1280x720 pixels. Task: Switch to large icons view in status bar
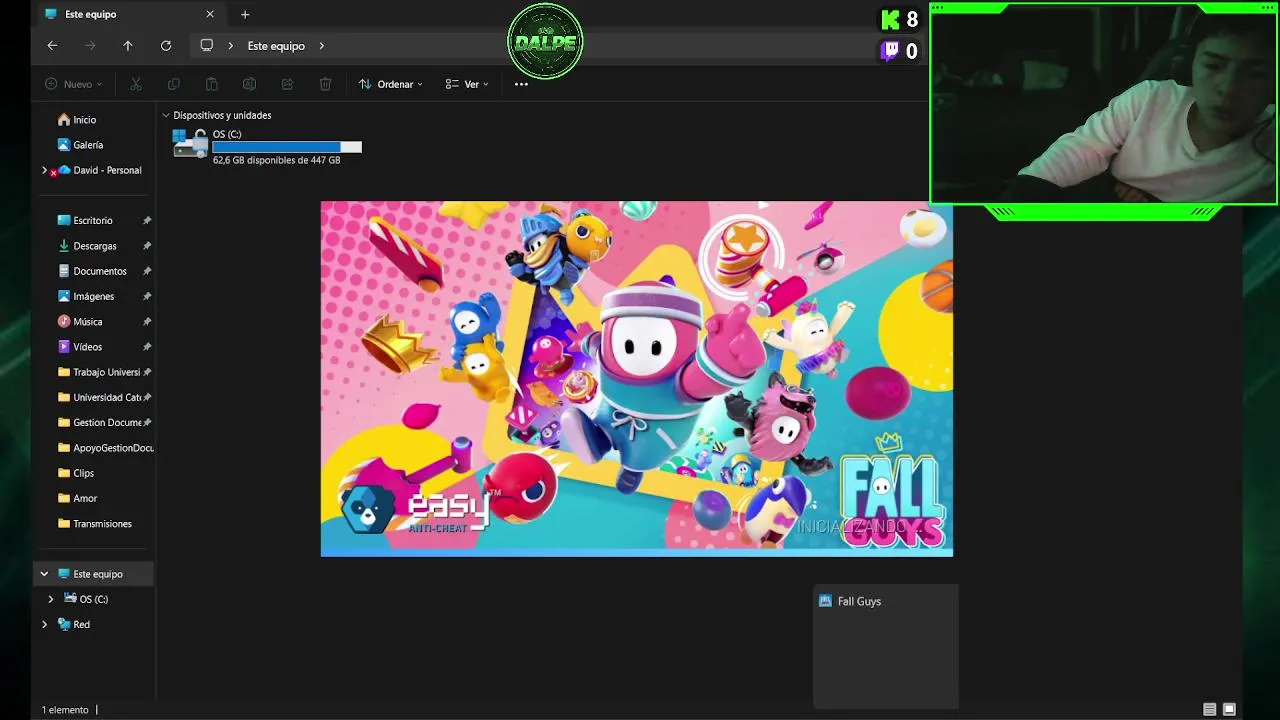pos(1230,709)
